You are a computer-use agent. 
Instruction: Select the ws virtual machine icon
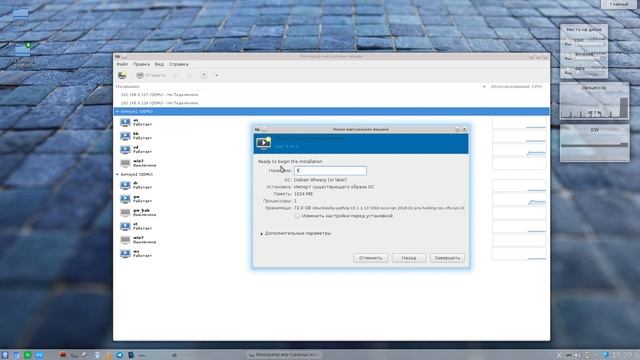point(125,253)
